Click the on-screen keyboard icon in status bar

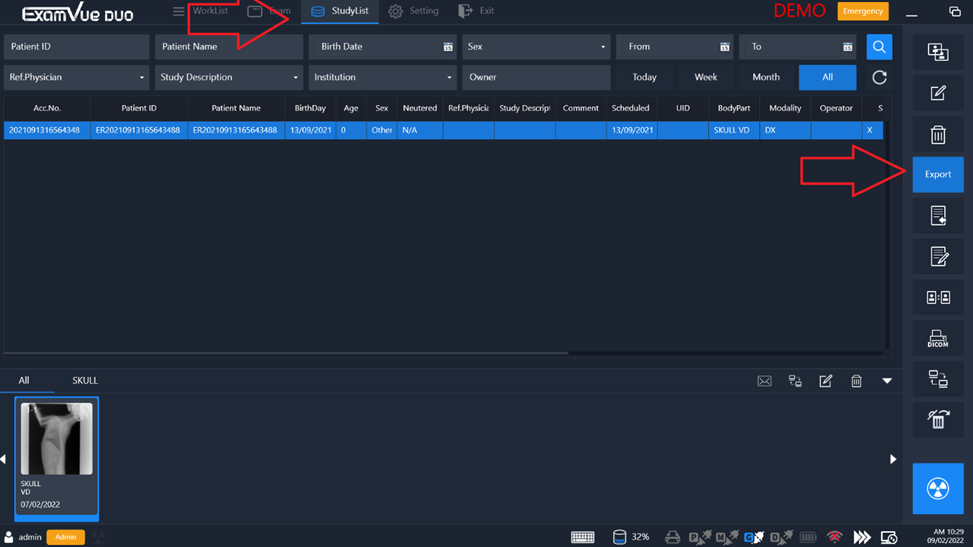point(582,537)
